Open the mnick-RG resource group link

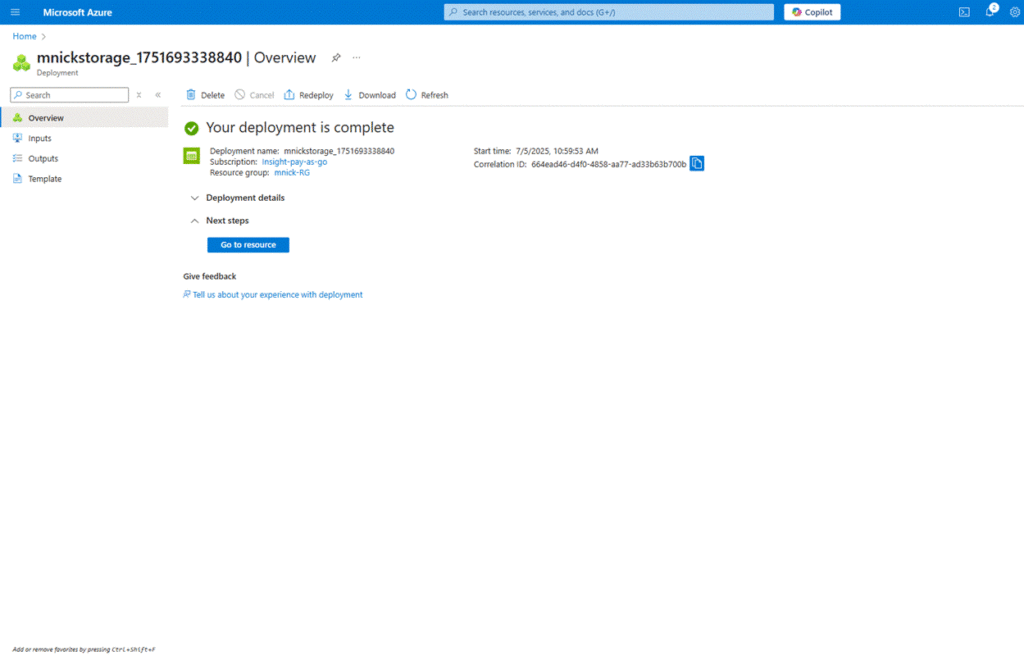pos(292,172)
